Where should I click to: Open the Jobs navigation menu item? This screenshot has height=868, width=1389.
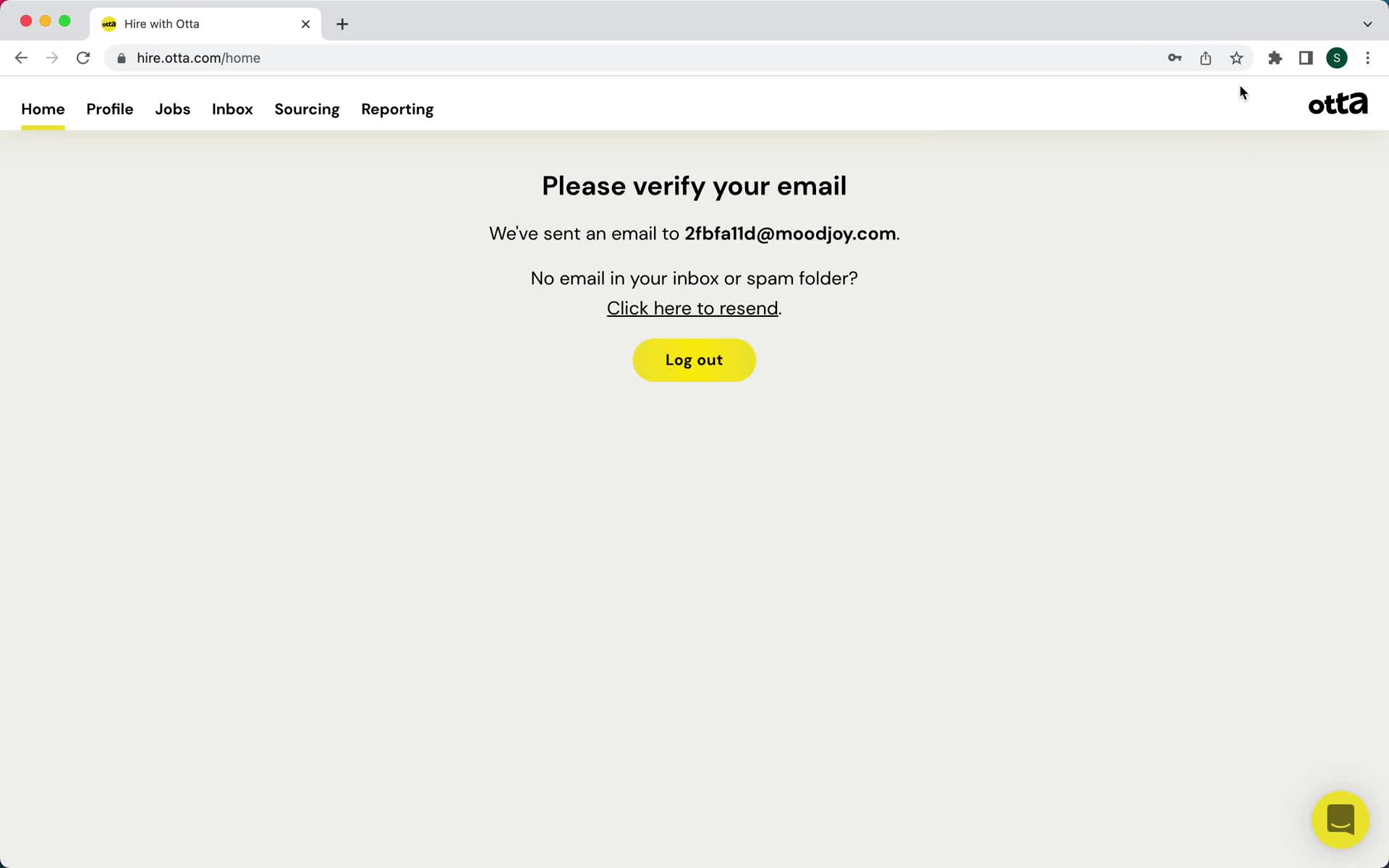click(x=172, y=109)
